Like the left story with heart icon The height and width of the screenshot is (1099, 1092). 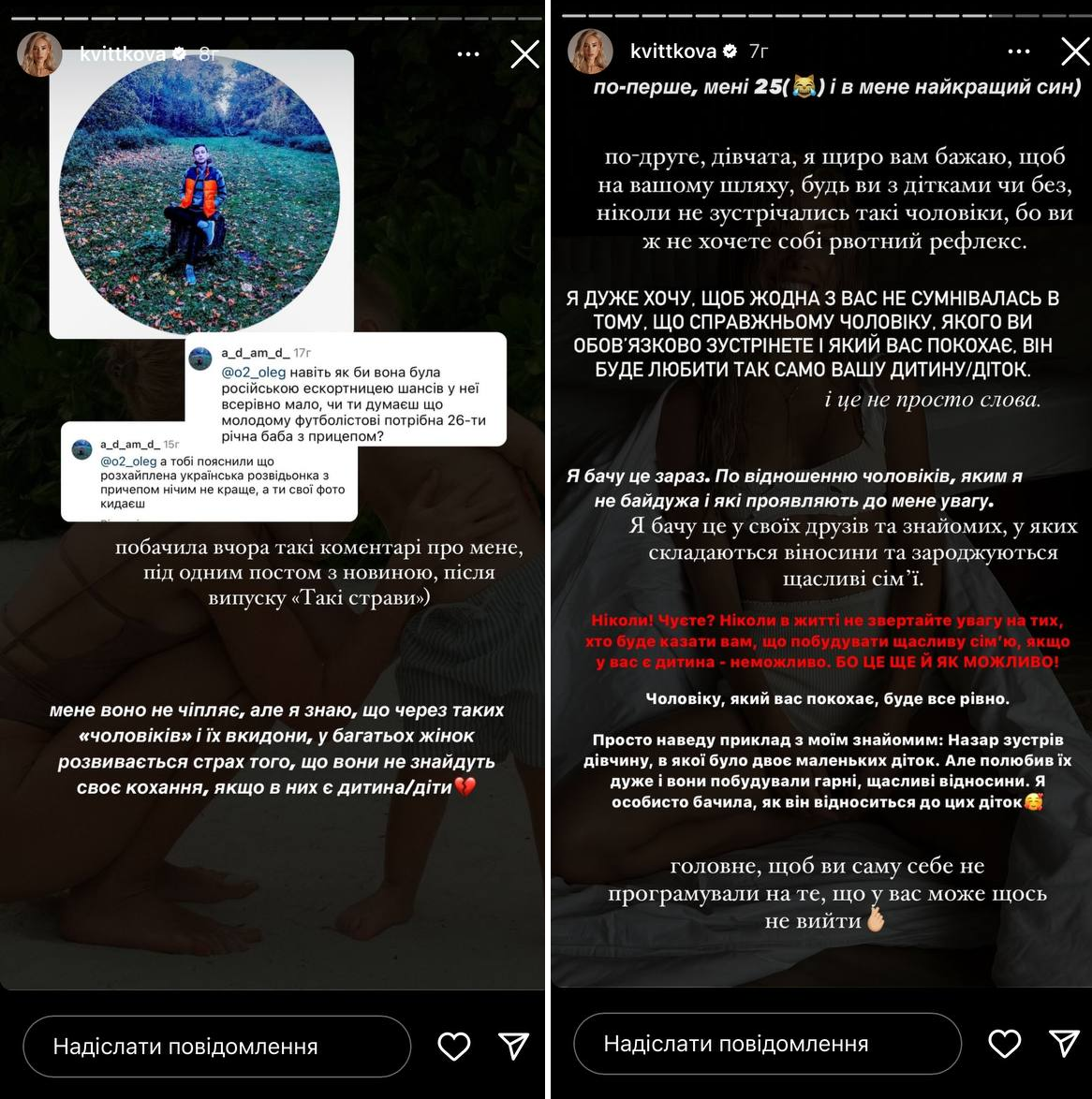pyautogui.click(x=454, y=1046)
